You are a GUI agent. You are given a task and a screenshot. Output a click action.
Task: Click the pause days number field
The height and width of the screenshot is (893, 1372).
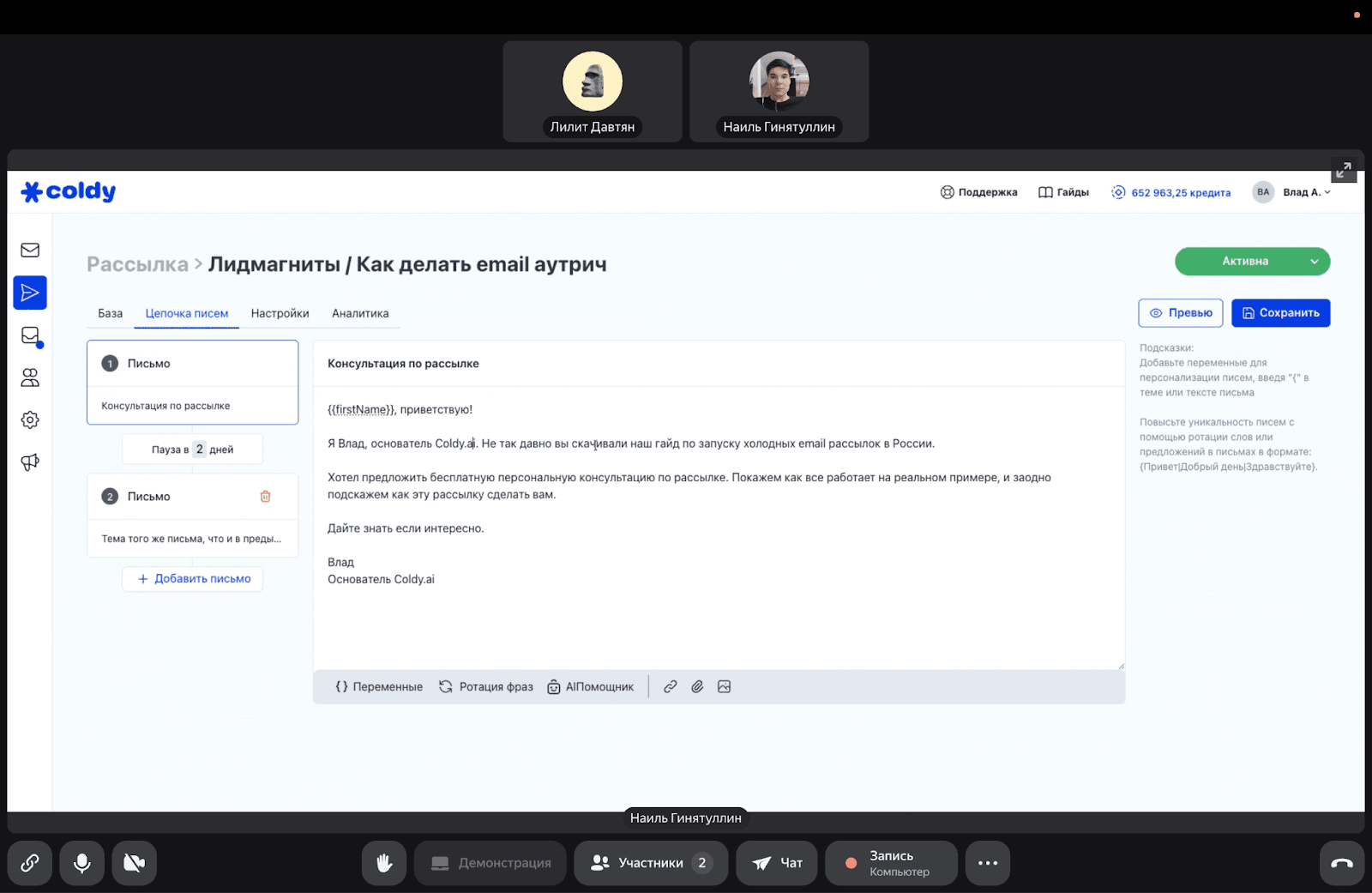click(x=199, y=450)
